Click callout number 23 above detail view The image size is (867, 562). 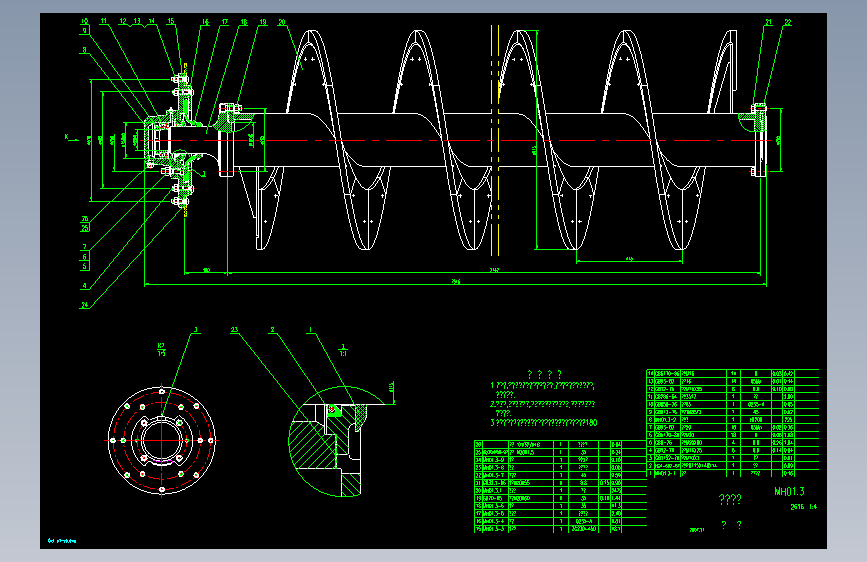coord(234,330)
